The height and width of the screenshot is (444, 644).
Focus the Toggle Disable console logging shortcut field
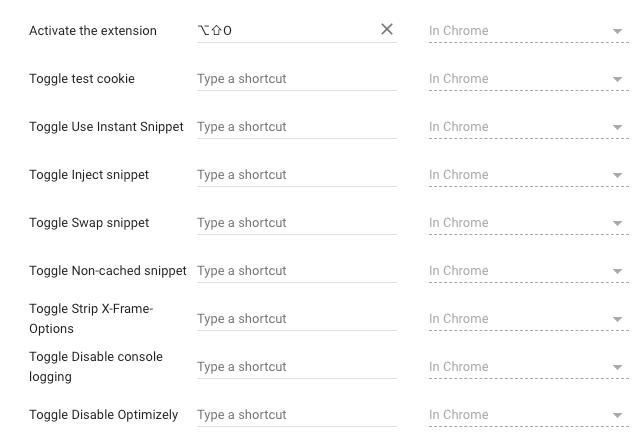click(297, 367)
